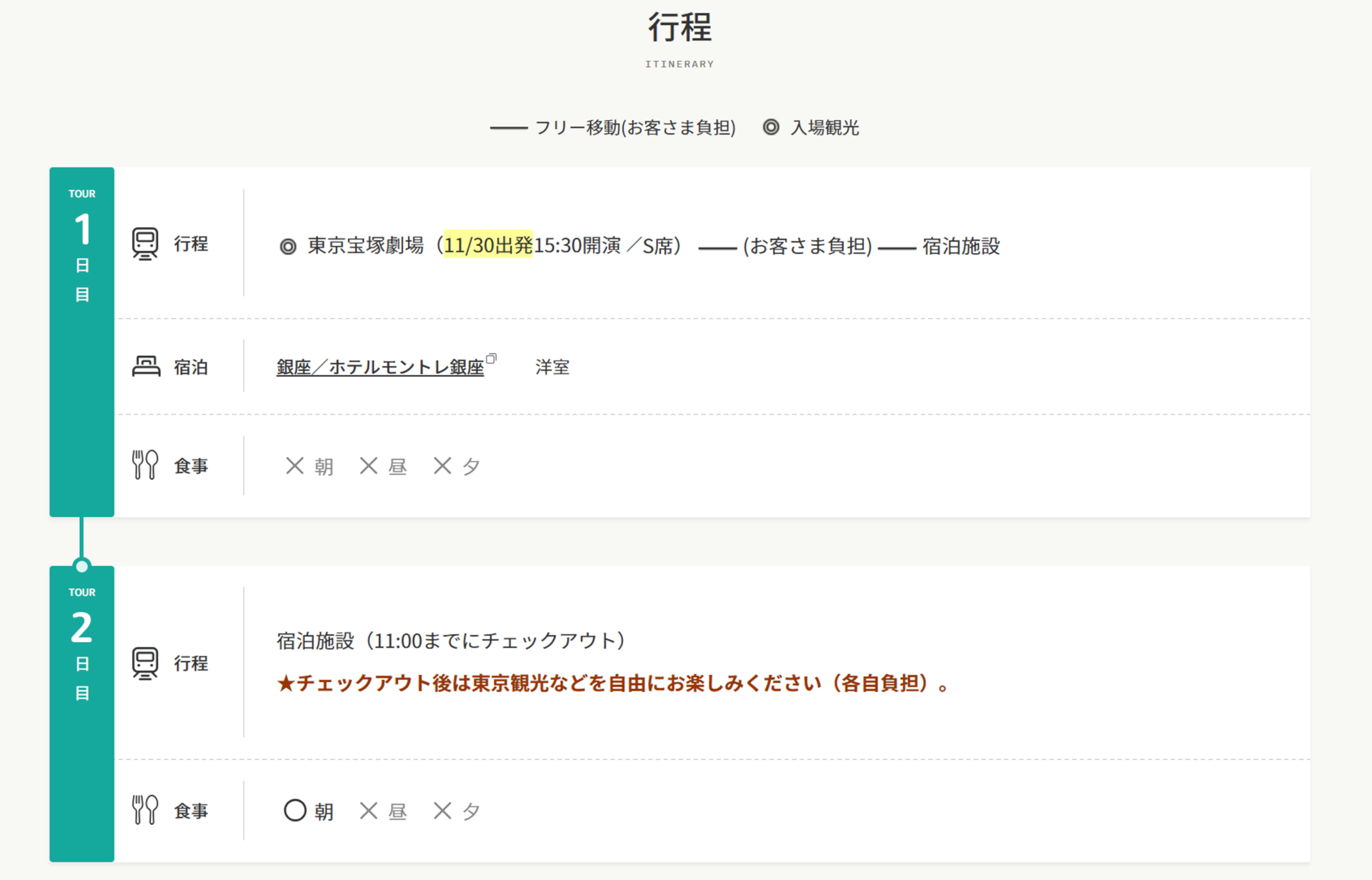Click the チェックアウト後 red notice text
1372x880 pixels.
coord(613,683)
